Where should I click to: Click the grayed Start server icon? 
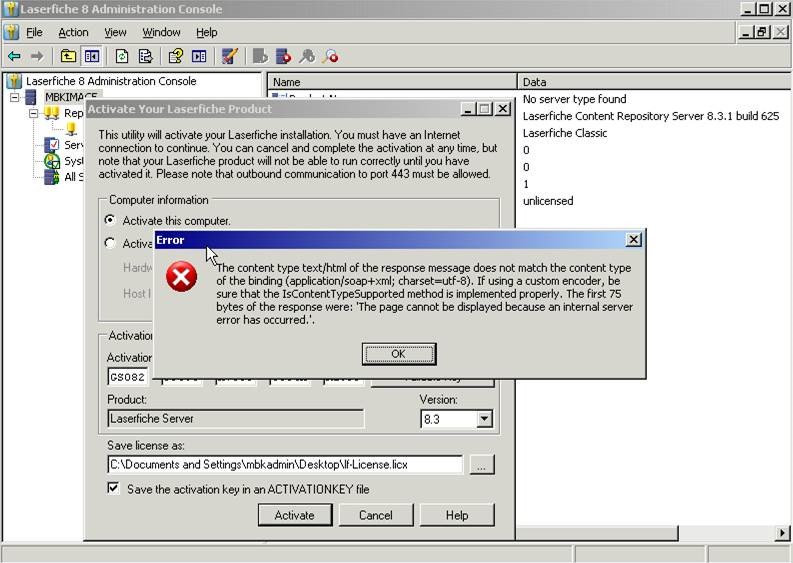[260, 56]
